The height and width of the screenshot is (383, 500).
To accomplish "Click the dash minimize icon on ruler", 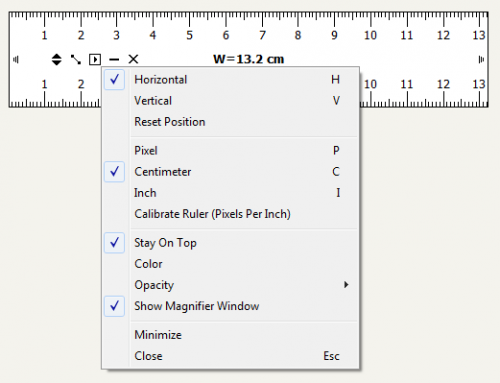I will pyautogui.click(x=114, y=60).
